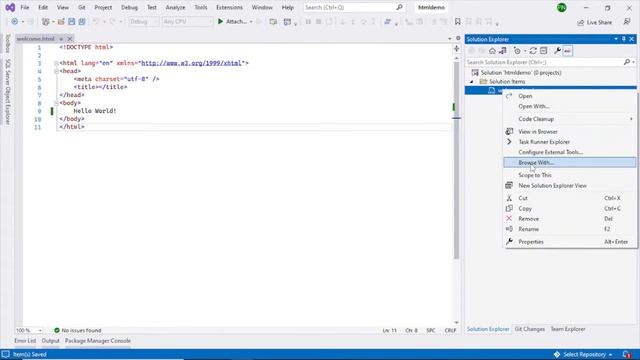Viewport: 640px width, 360px height.
Task: Click the No issues found status indicator
Action: (78, 330)
